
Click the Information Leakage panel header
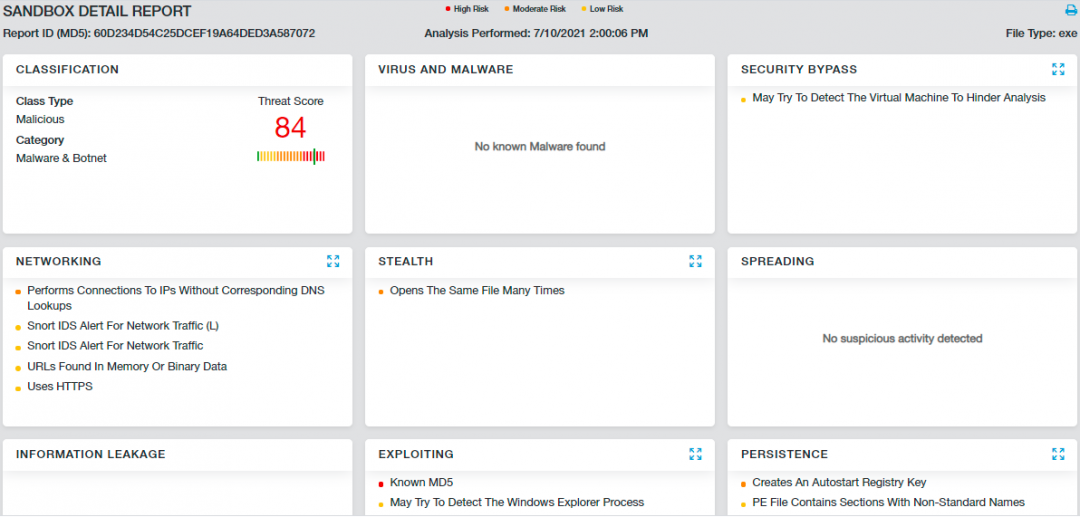tap(90, 454)
